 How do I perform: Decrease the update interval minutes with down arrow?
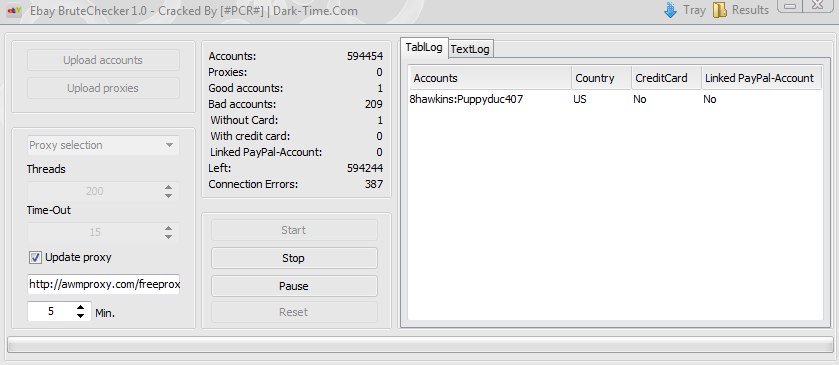pyautogui.click(x=80, y=316)
